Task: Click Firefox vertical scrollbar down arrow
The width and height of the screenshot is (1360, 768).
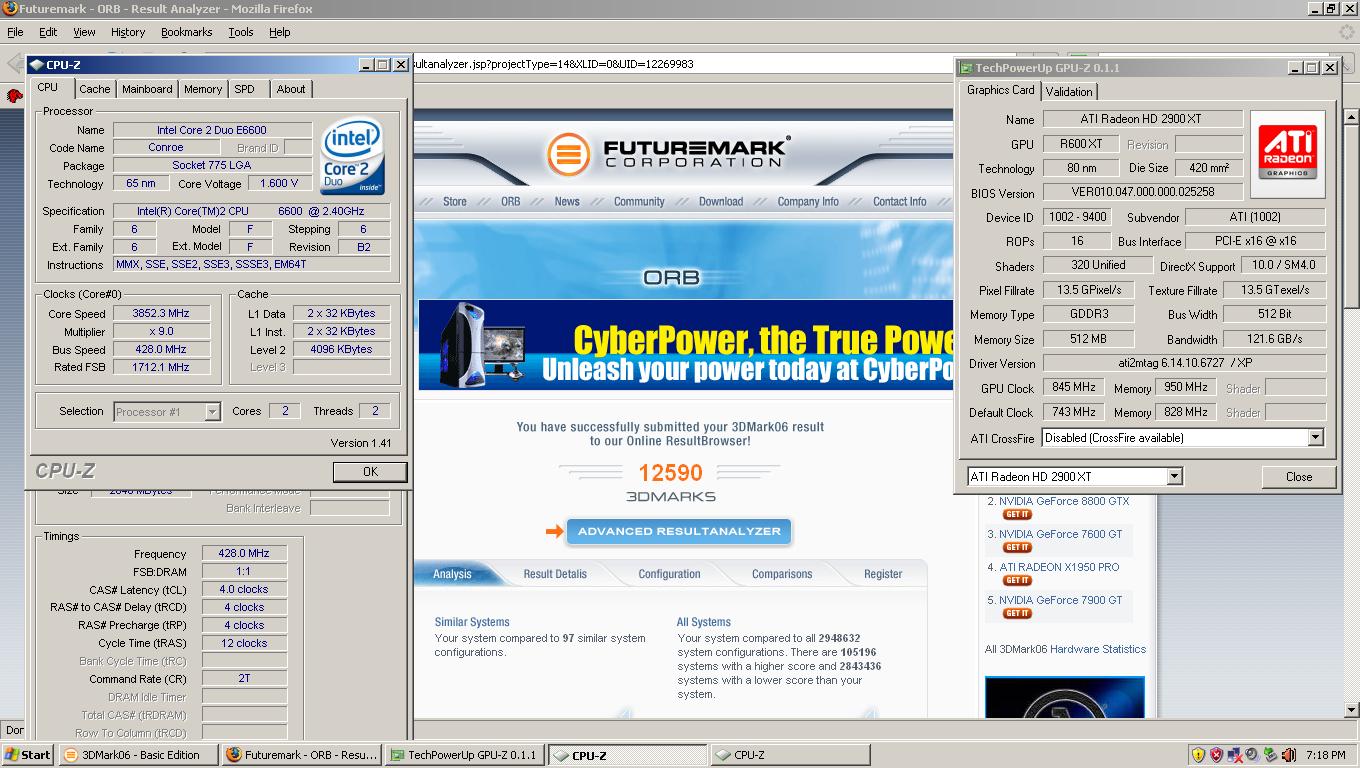Action: point(1351,709)
